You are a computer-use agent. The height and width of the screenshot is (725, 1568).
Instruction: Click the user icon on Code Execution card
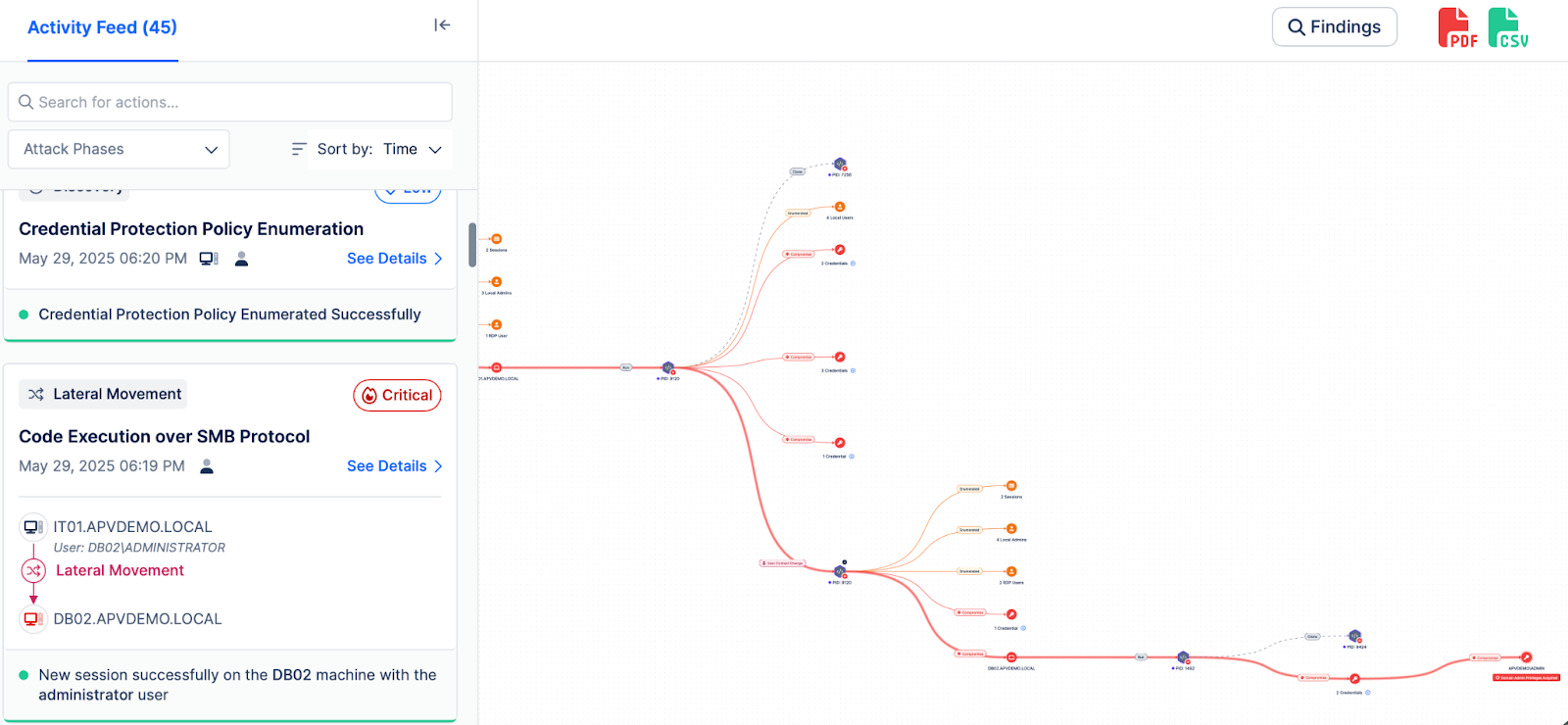207,466
